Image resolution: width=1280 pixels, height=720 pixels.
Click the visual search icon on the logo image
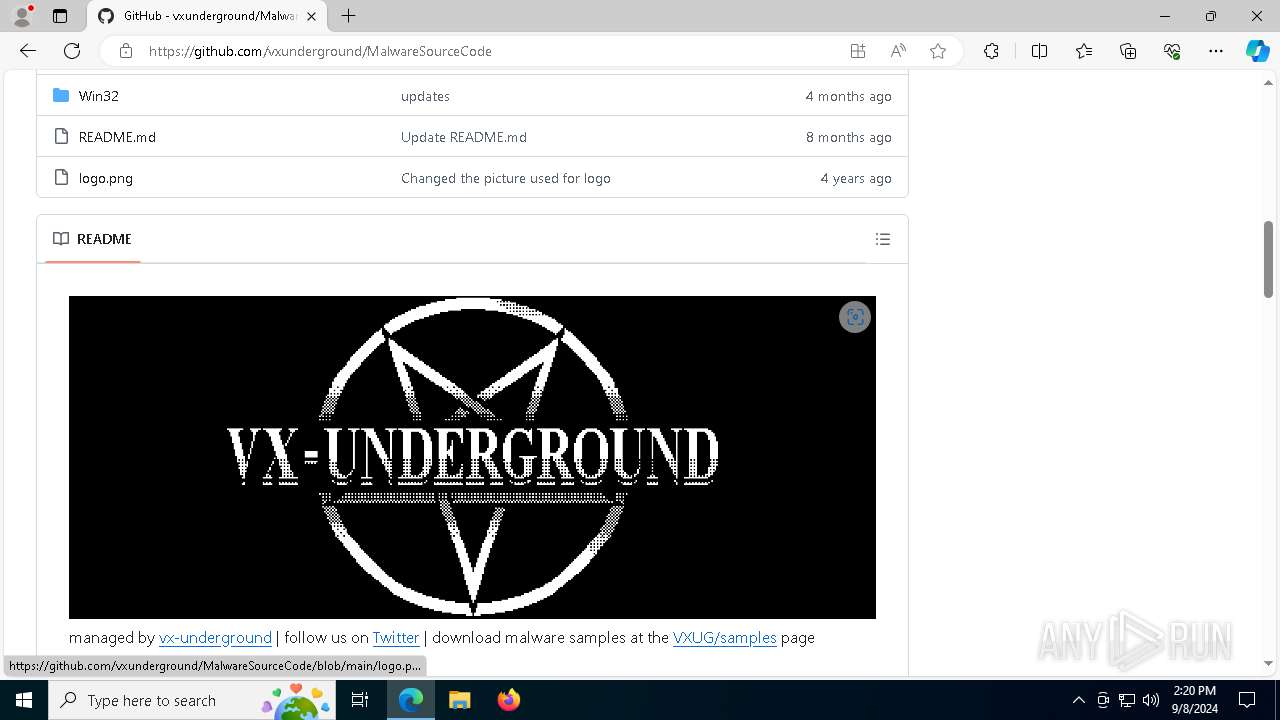(x=855, y=317)
